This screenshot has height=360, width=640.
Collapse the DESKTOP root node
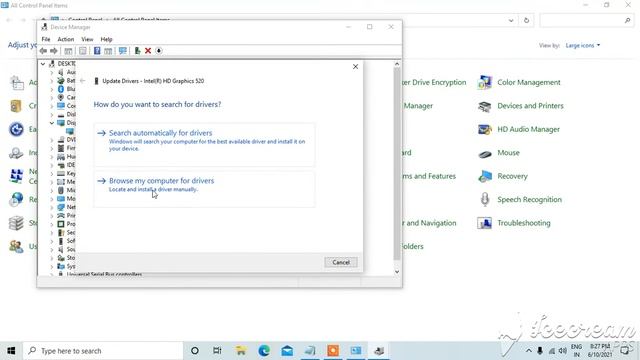coord(43,64)
